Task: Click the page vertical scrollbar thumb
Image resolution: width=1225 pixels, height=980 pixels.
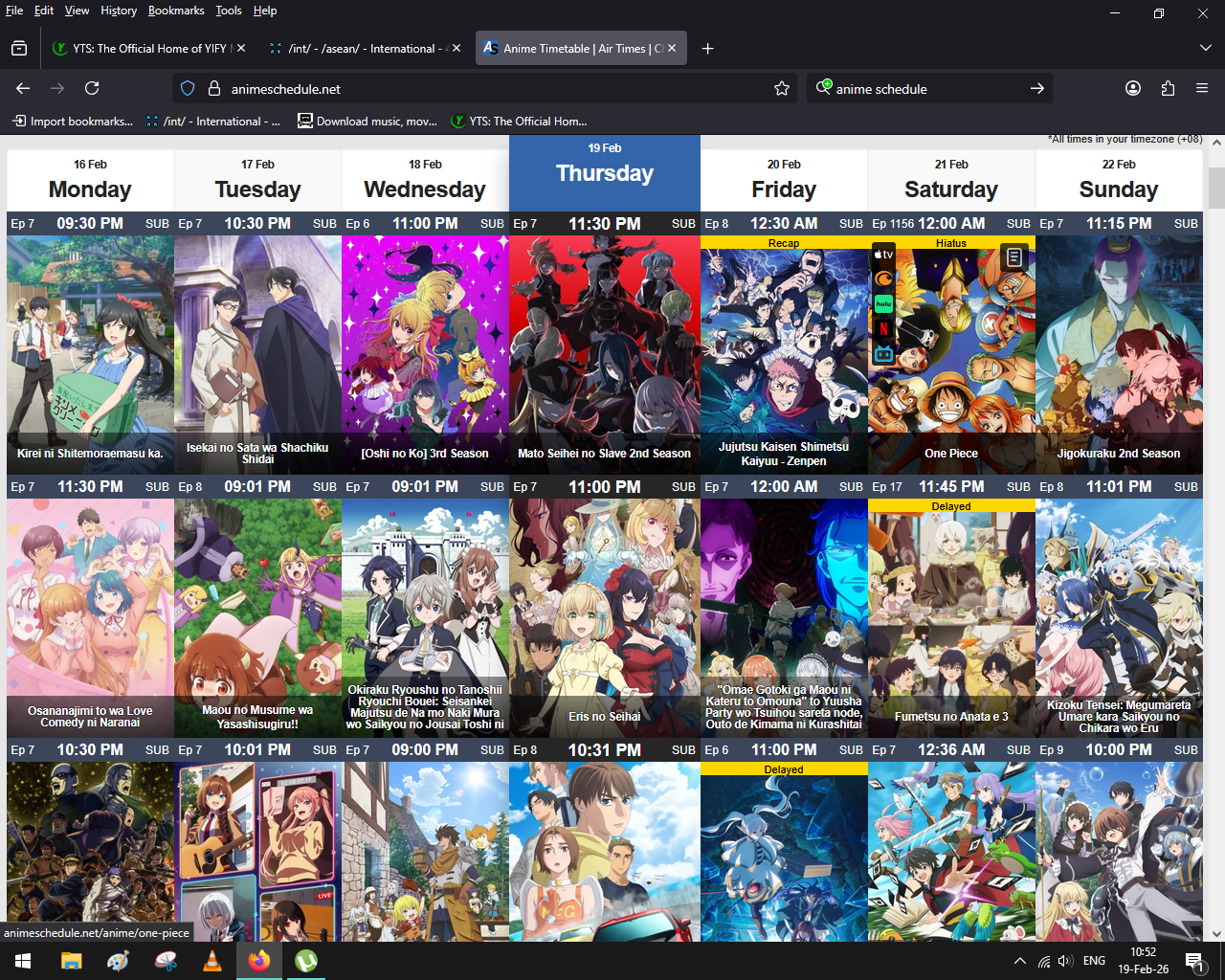Action: click(1216, 188)
